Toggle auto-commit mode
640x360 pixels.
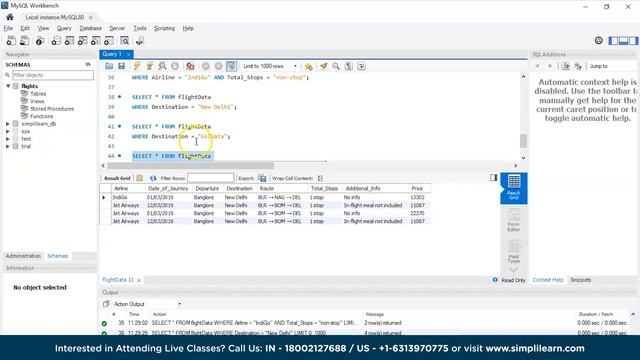click(x=231, y=66)
